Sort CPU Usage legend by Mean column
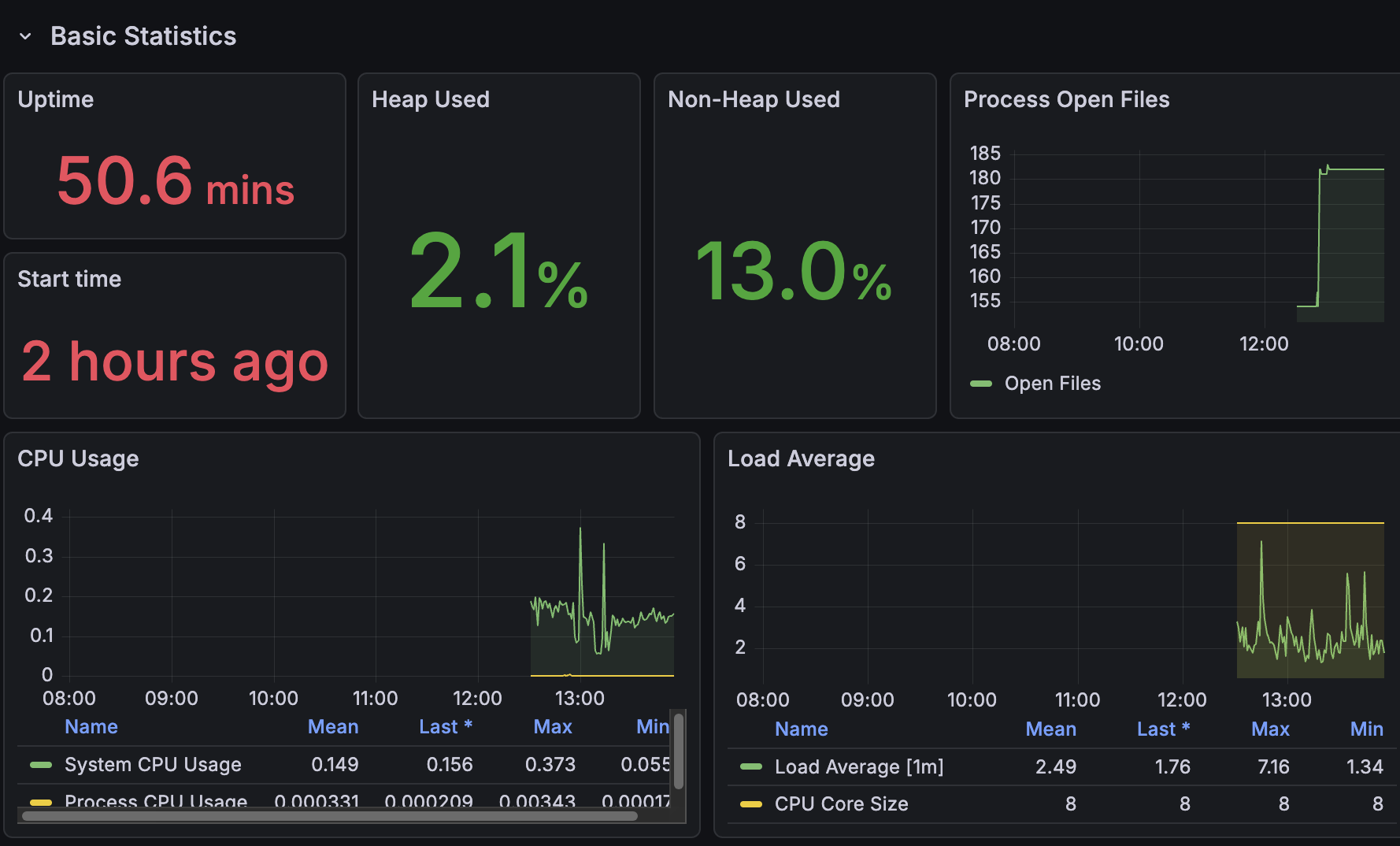The width and height of the screenshot is (1400, 846). (x=332, y=727)
